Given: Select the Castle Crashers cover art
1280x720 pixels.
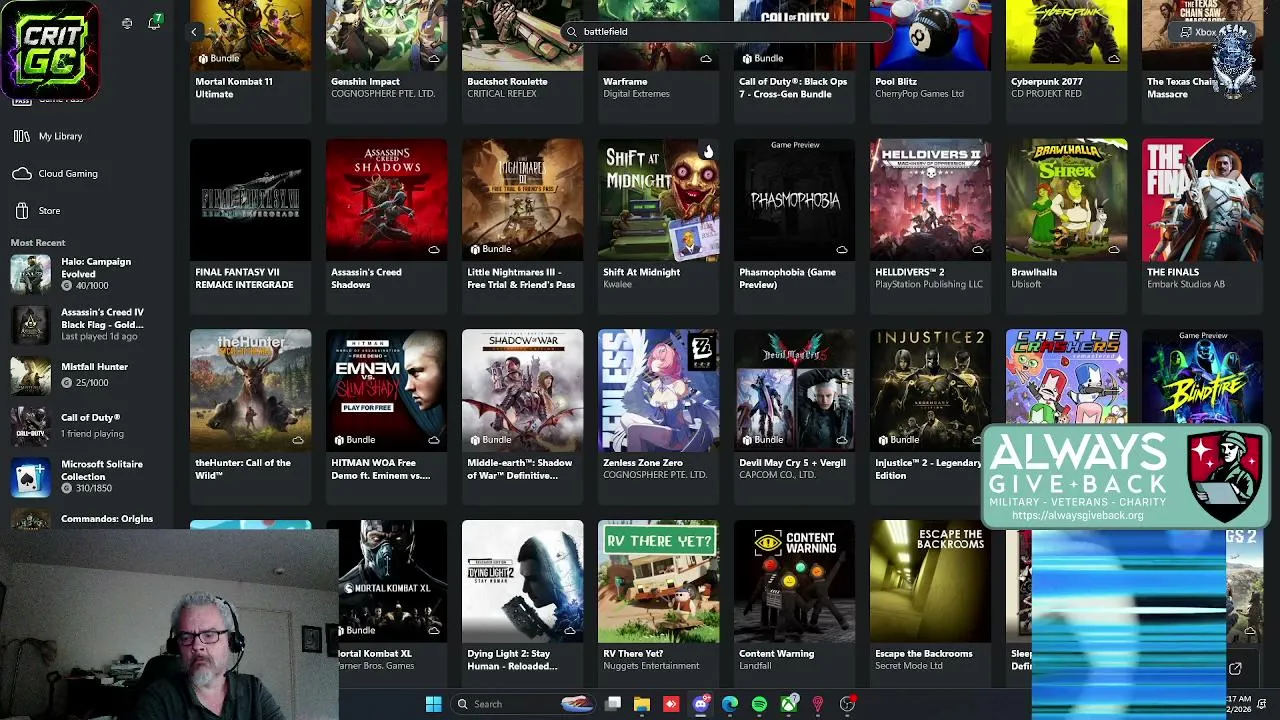Looking at the screenshot, I should pos(1067,377).
